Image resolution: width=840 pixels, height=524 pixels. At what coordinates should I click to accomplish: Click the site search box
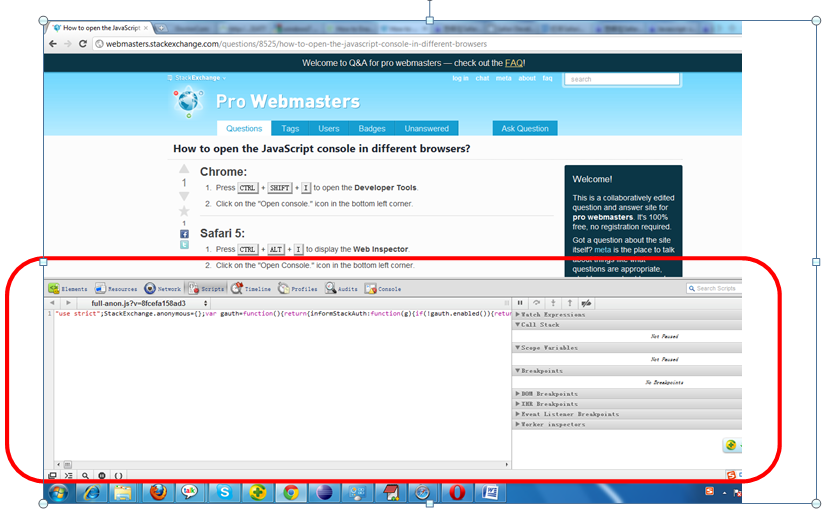click(x=622, y=79)
